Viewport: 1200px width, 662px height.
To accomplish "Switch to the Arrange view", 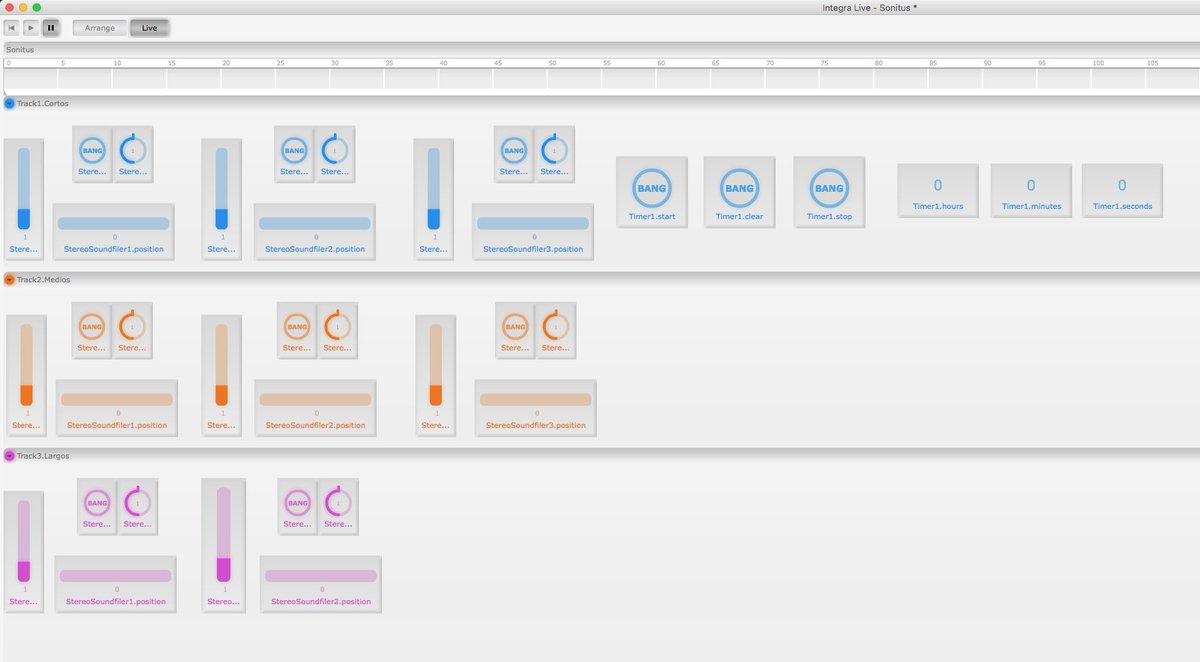I will point(100,28).
